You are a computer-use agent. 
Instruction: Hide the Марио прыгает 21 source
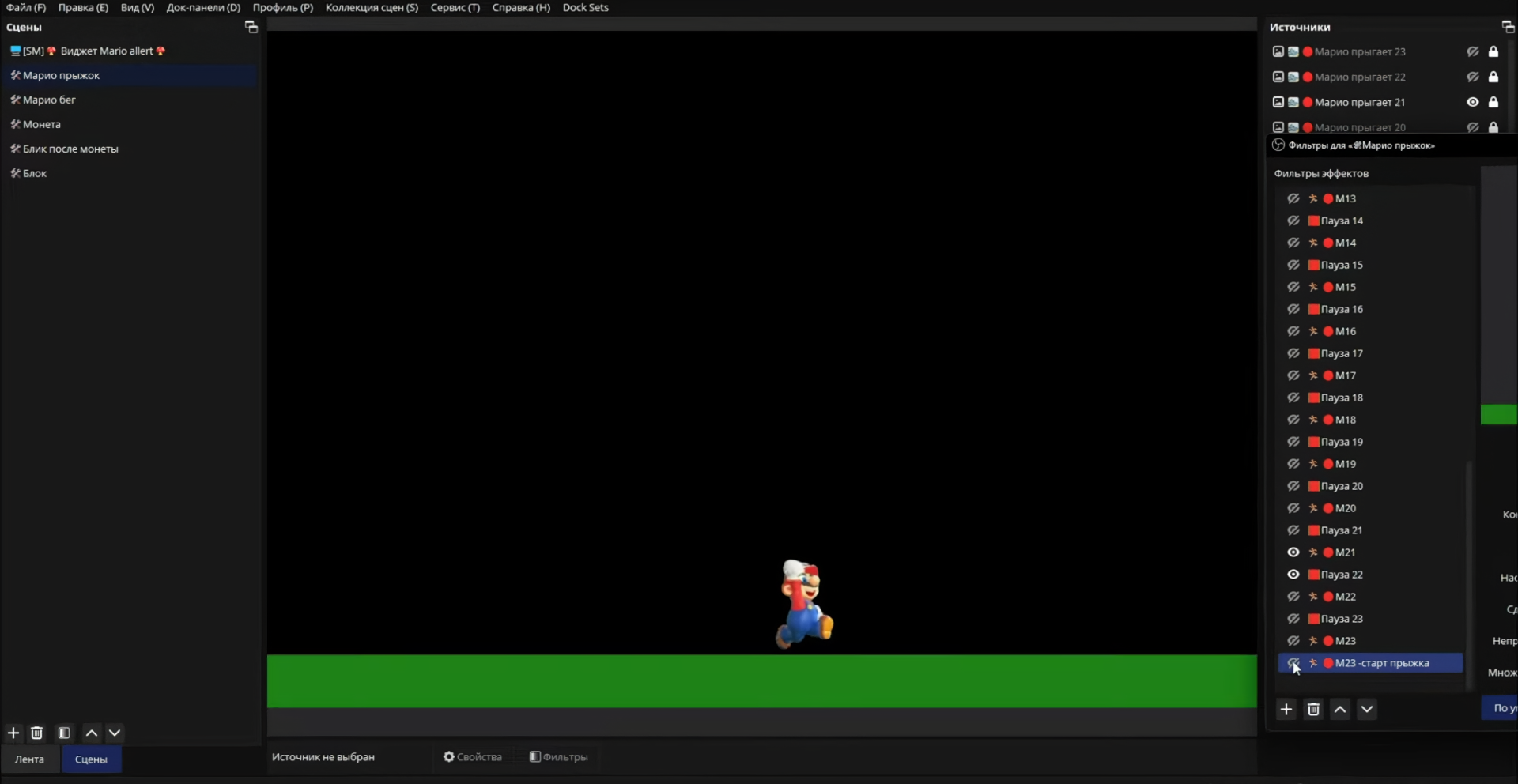coord(1472,102)
